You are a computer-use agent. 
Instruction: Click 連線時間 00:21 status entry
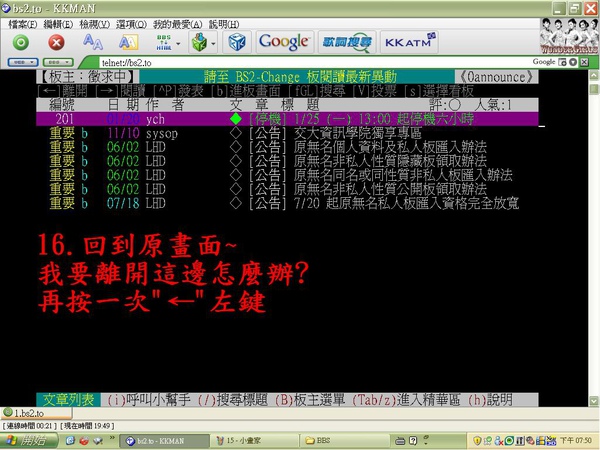tap(29, 426)
